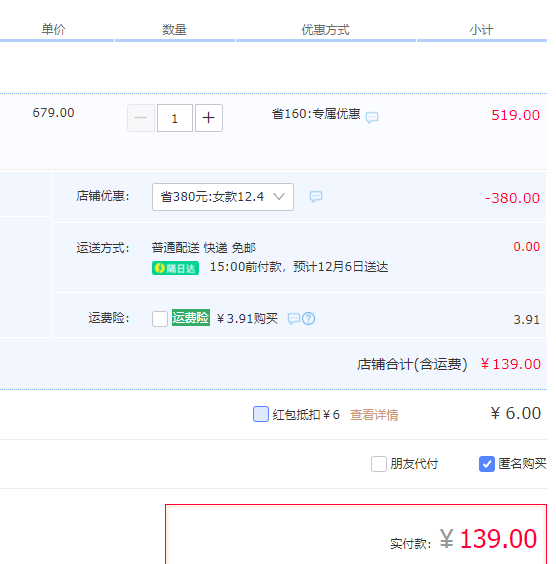Viewport: 556px width, 564px height.
Task: Click the comment icon beside ¥3.91购买
Action: point(293,318)
